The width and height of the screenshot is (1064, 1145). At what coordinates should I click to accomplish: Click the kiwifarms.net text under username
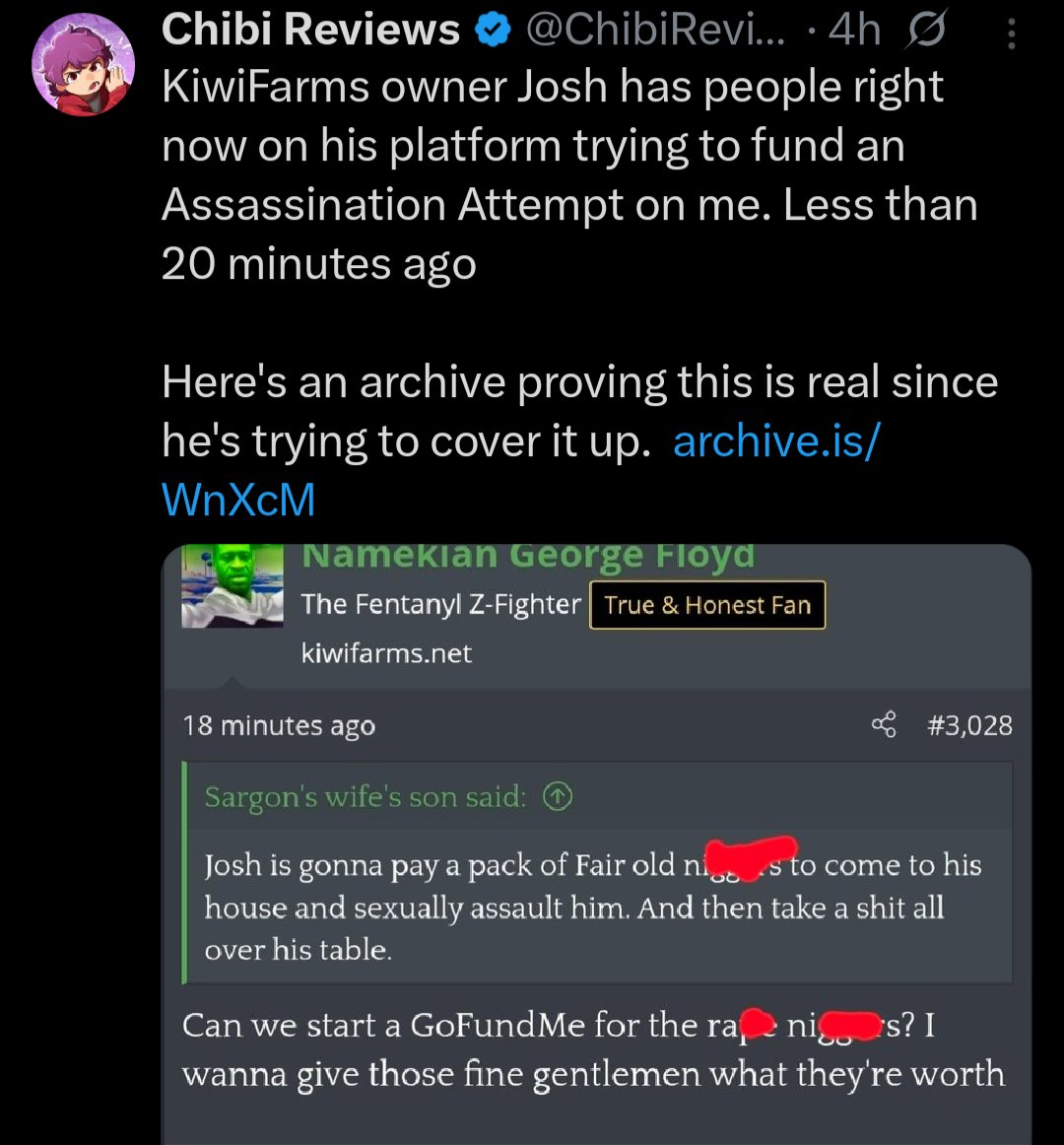386,653
